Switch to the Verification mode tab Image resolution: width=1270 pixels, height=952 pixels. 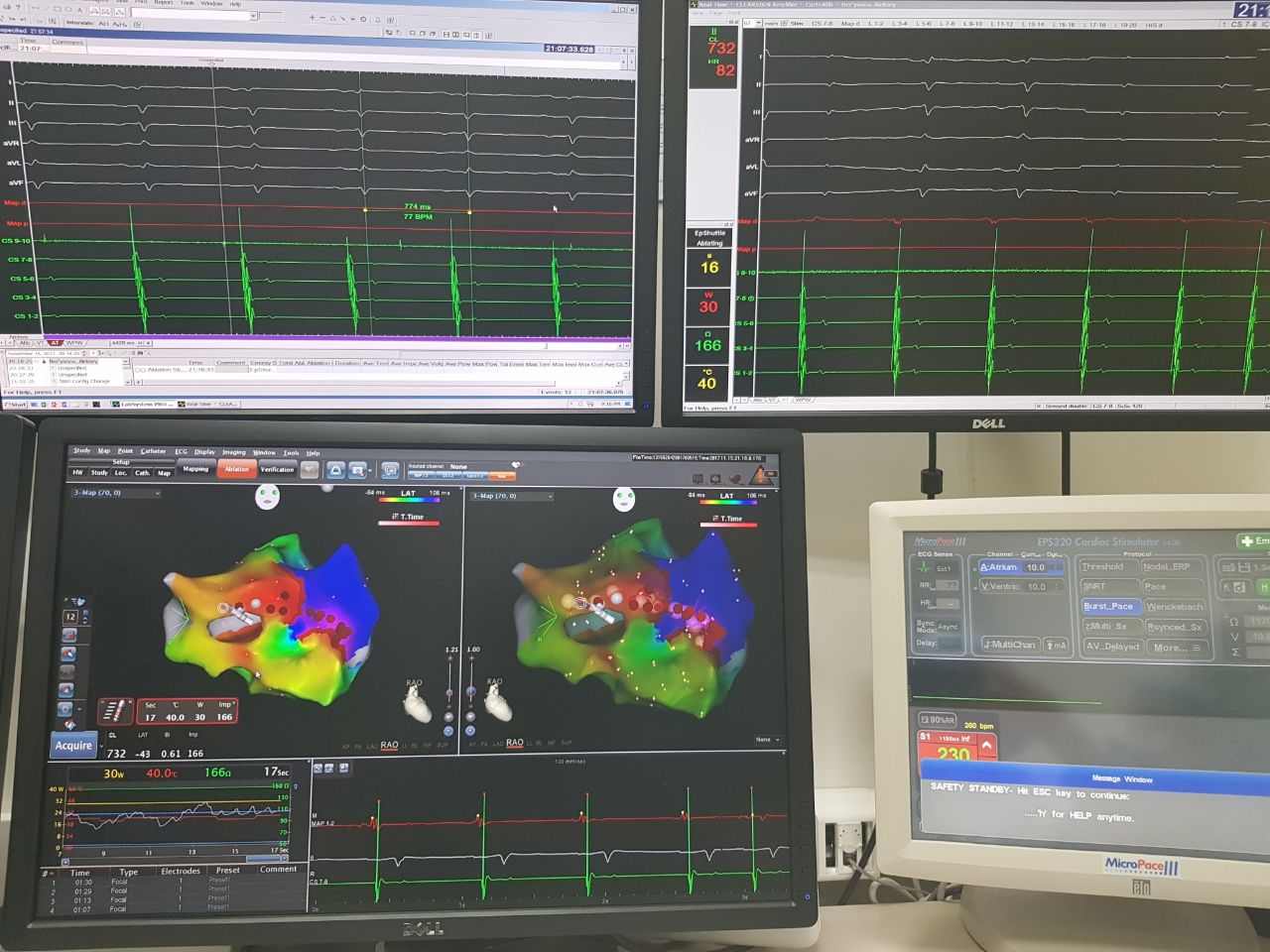[277, 469]
